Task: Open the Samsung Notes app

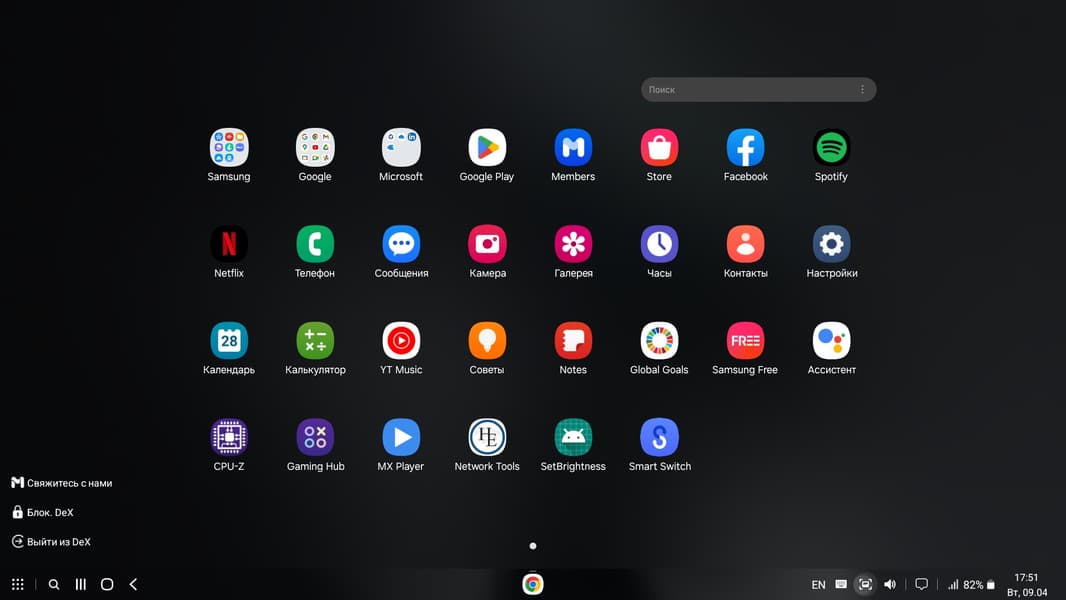Action: click(x=573, y=340)
